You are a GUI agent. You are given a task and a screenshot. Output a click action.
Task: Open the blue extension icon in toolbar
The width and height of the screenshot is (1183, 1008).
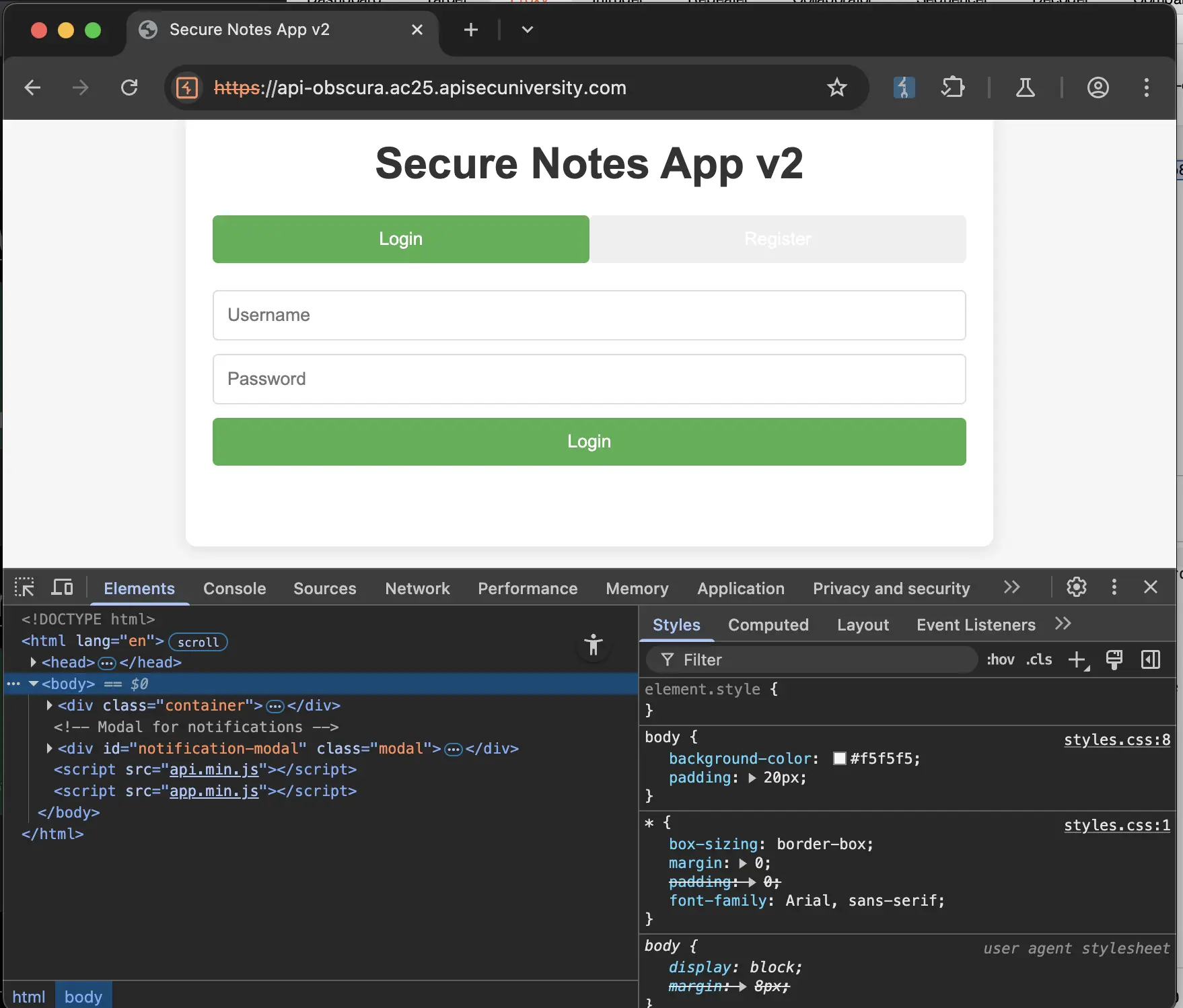tap(904, 87)
